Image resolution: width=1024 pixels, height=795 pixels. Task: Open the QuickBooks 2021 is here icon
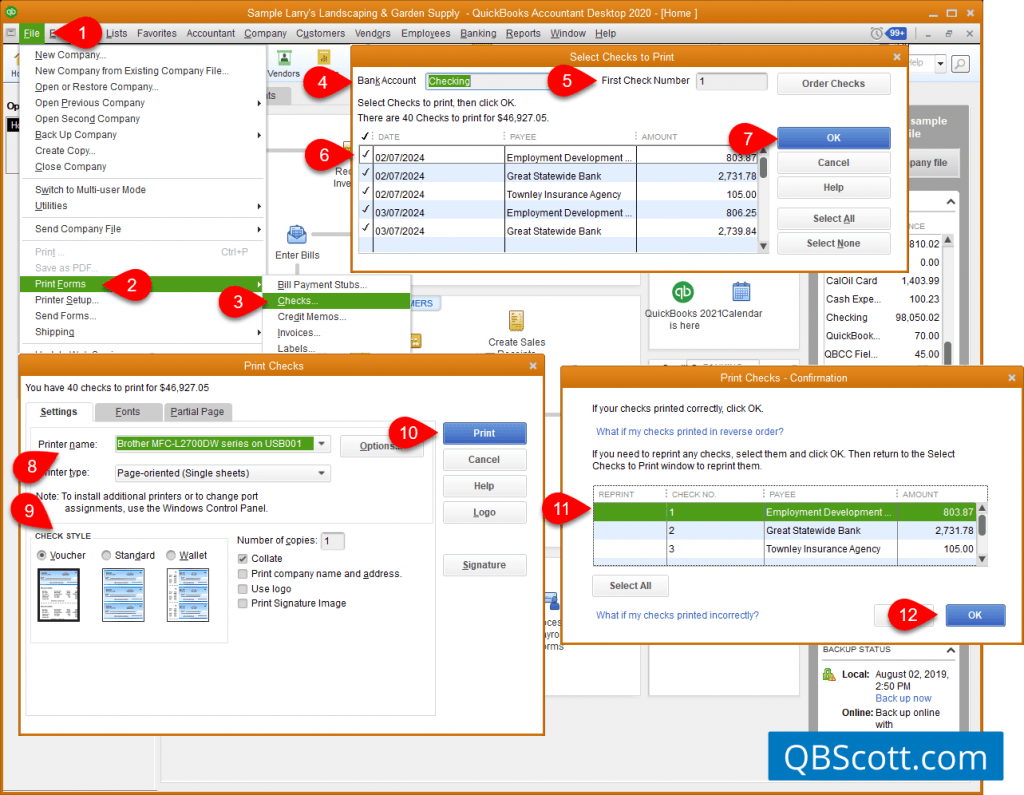[683, 292]
